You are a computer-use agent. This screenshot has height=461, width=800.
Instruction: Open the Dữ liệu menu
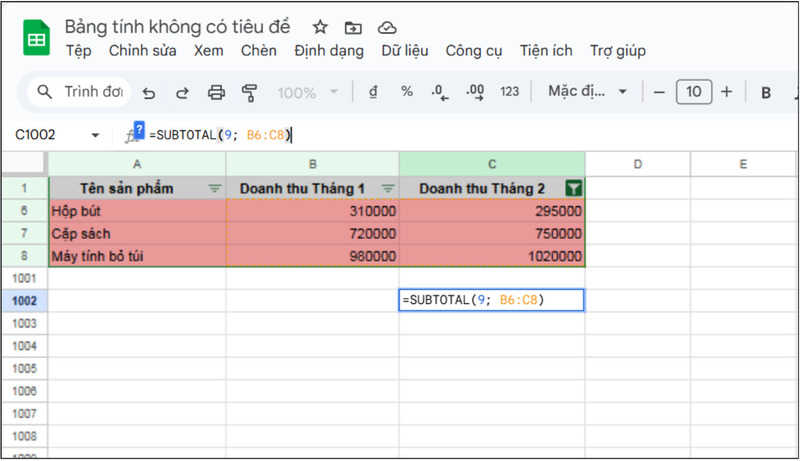click(x=404, y=51)
